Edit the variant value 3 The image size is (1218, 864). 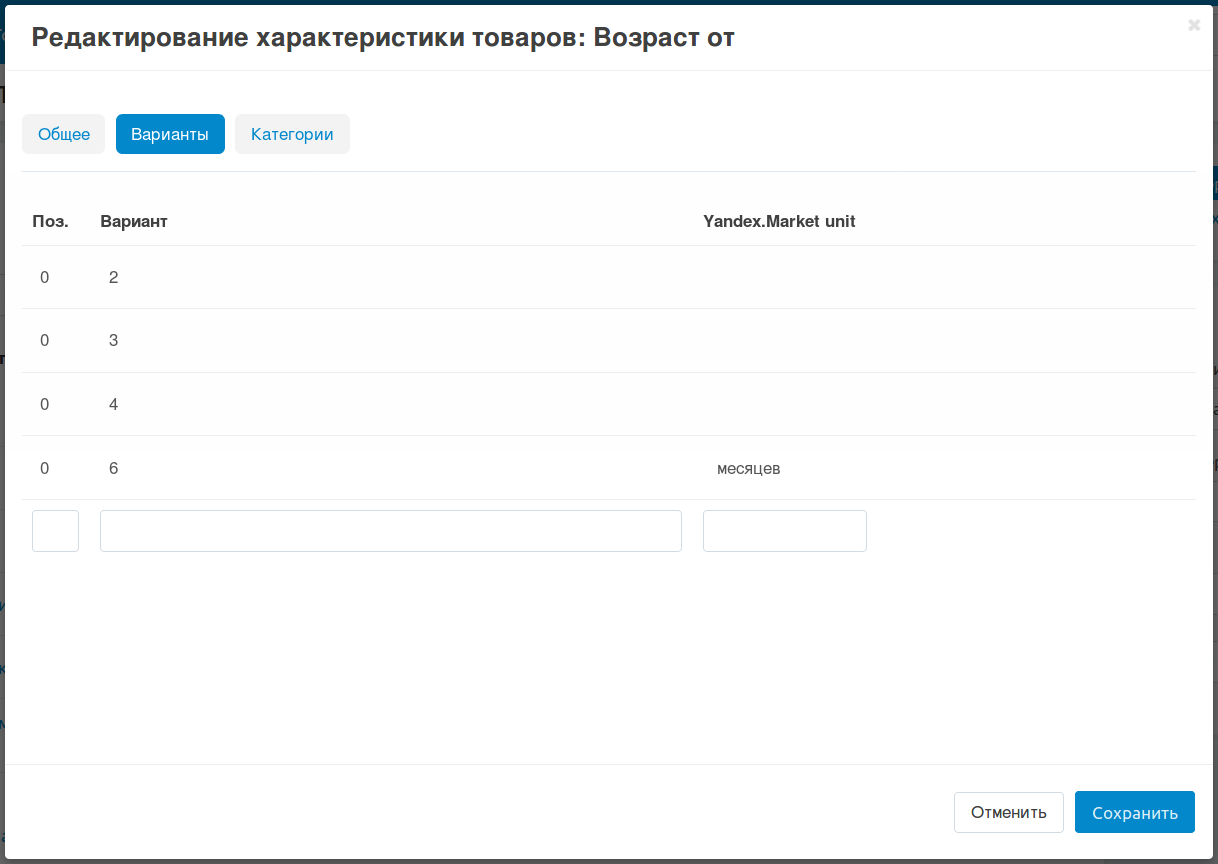pos(113,340)
